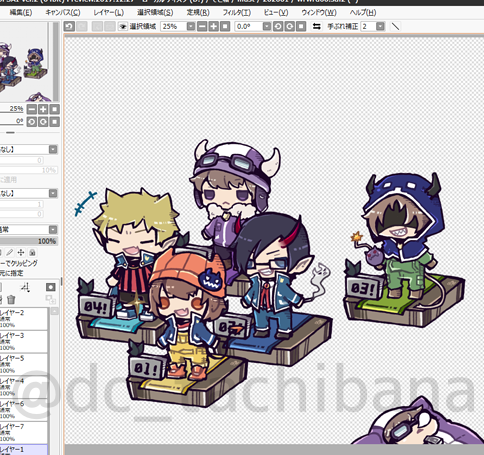
Task: Rotate canvas counterclockwise from toolbar
Action: click(278, 26)
